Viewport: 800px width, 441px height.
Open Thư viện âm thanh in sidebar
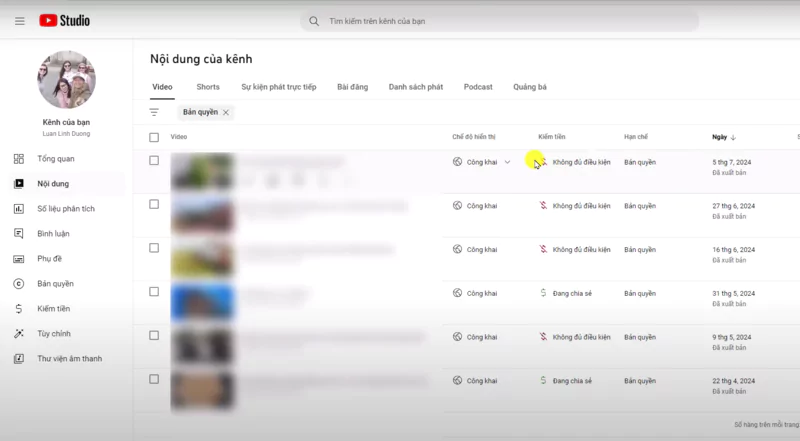pos(69,359)
